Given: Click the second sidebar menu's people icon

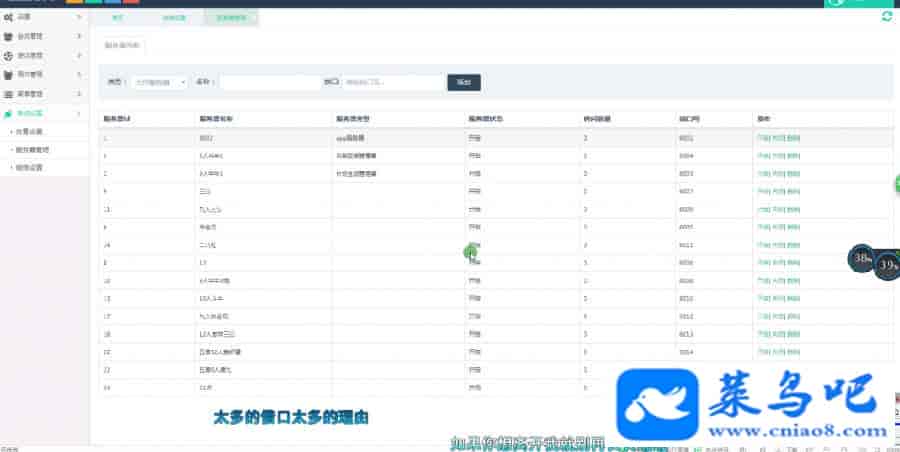Looking at the screenshot, I should click(8, 36).
